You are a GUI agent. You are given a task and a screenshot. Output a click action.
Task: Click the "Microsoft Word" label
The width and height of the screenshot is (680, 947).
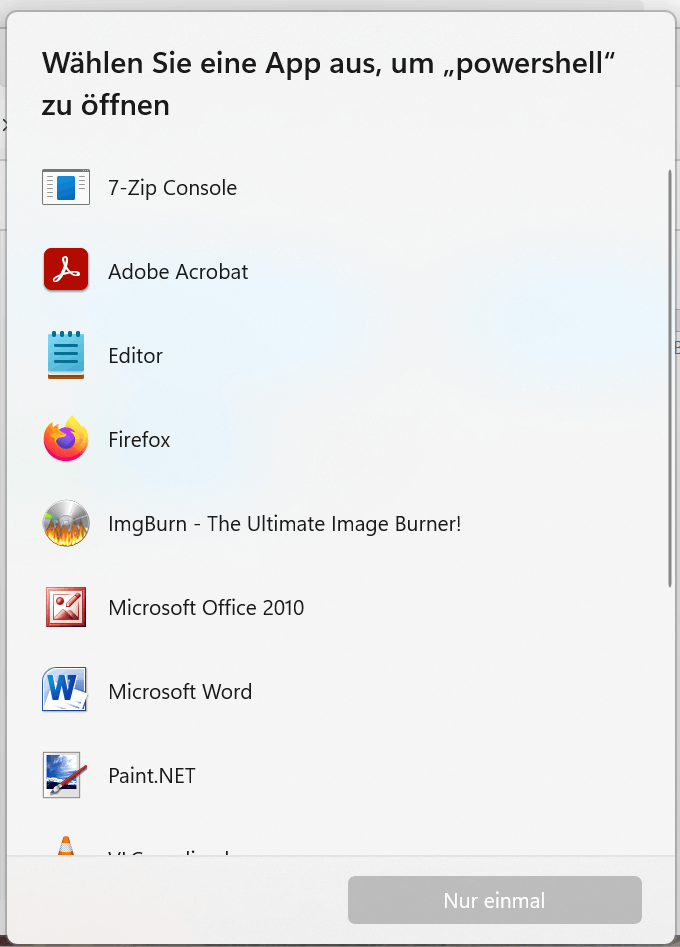pyautogui.click(x=180, y=692)
